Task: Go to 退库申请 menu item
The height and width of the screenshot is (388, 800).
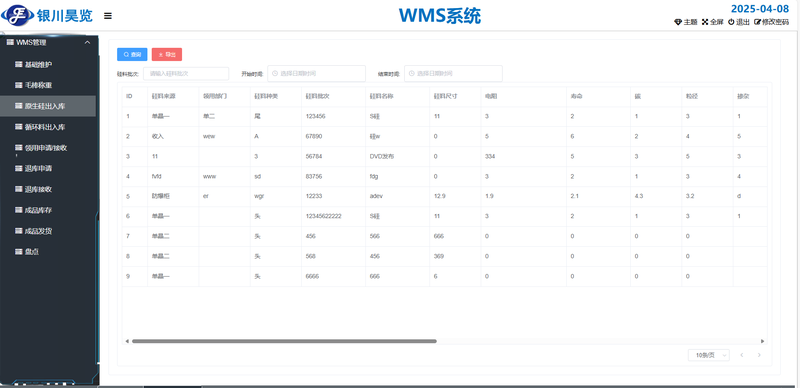Action: click(48, 168)
